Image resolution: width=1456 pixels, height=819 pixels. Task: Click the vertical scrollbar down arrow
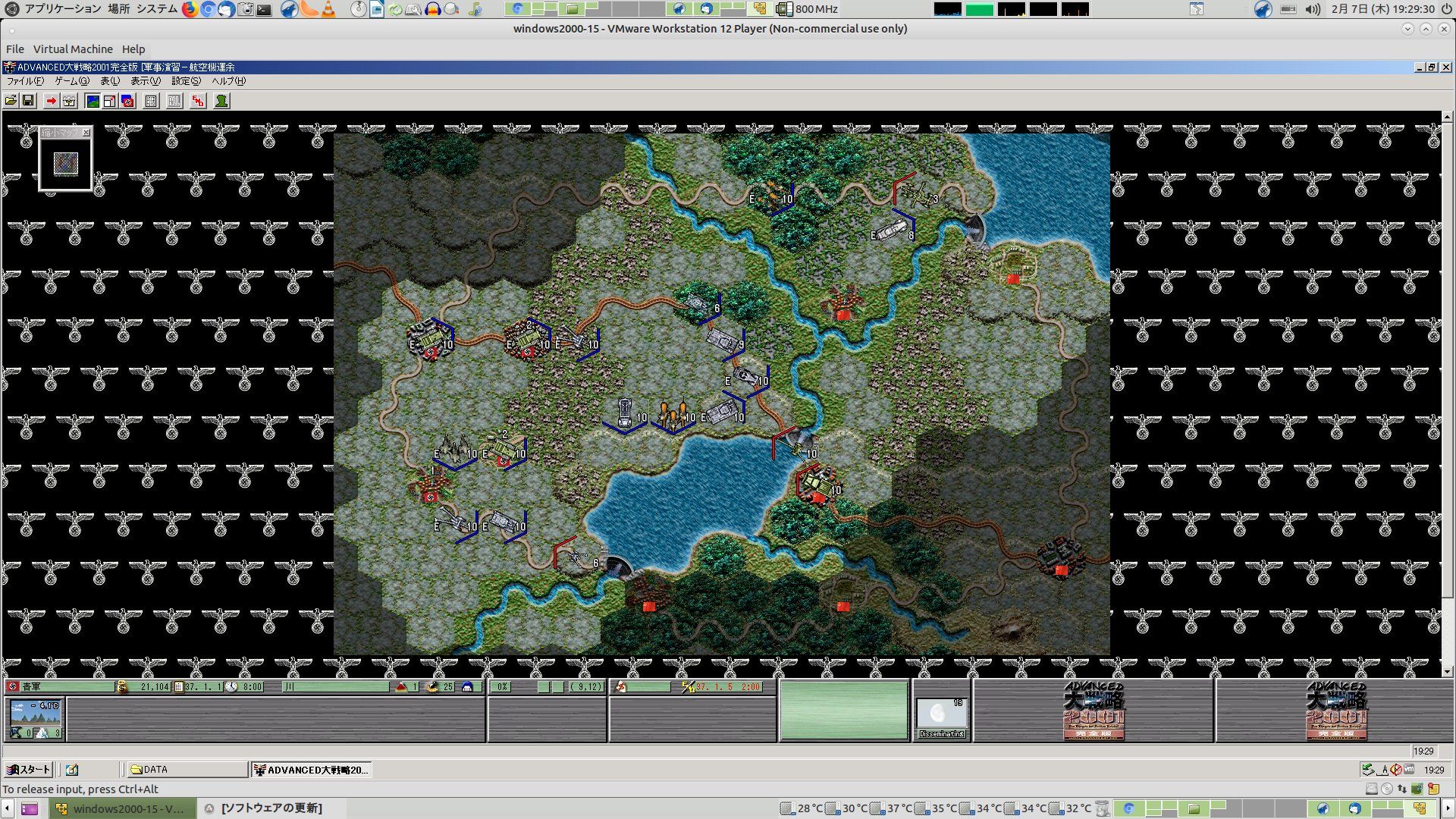click(1447, 671)
